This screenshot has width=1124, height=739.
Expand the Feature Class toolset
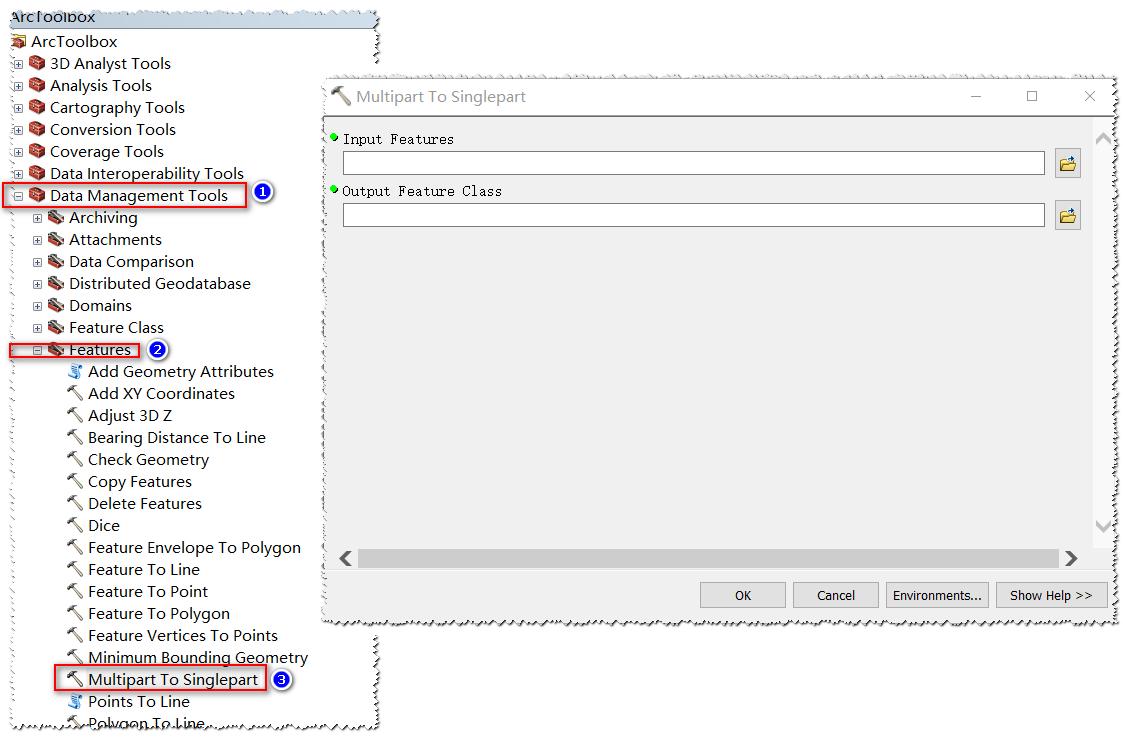pyautogui.click(x=37, y=329)
